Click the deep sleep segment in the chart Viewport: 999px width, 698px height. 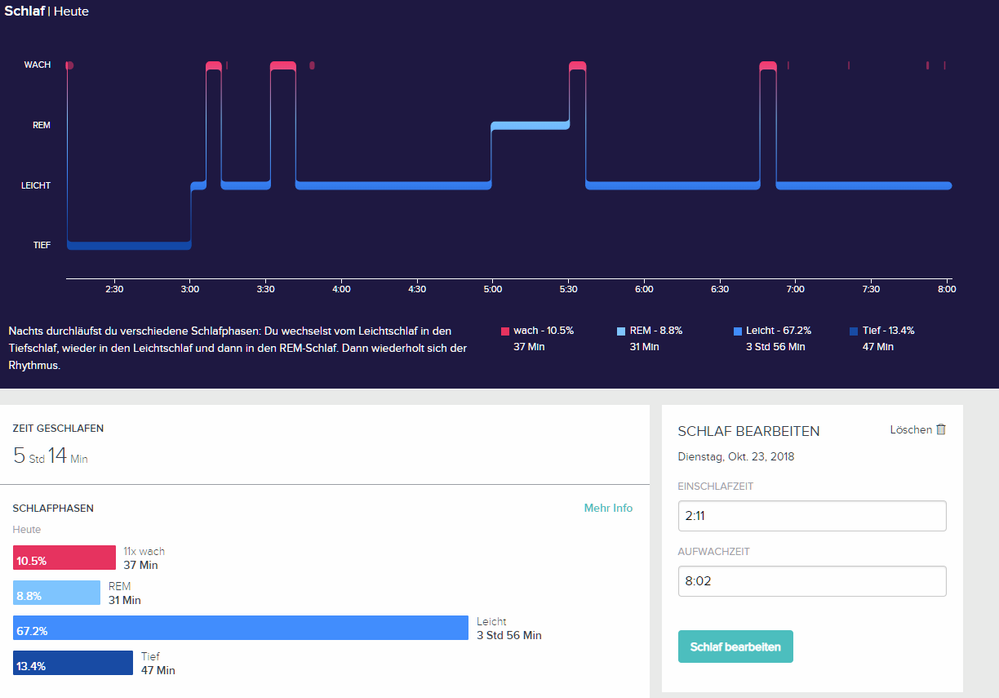129,245
